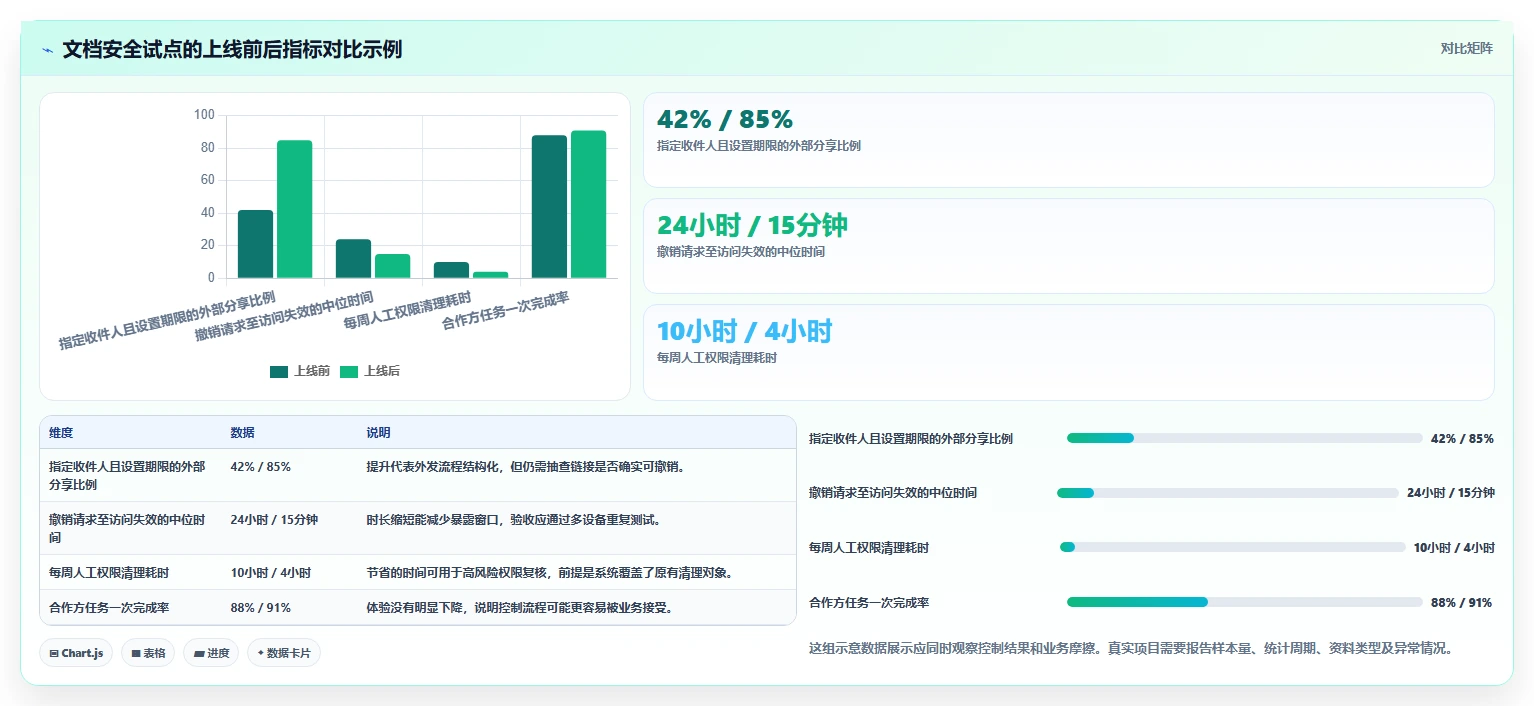Click the footnote starting 这组示意数据展示
This screenshot has width=1534, height=706.
1131,648
